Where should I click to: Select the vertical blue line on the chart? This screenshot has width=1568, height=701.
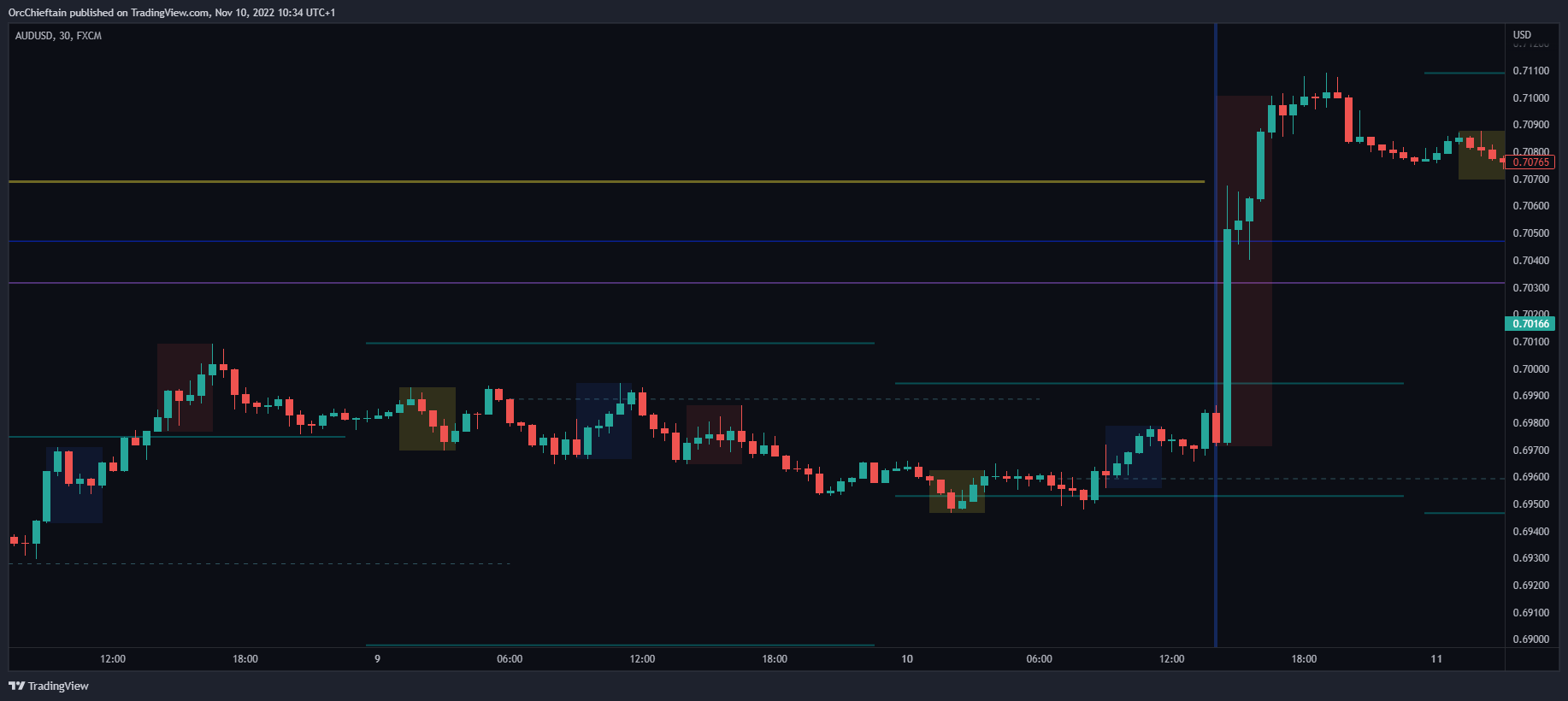coord(1215,335)
